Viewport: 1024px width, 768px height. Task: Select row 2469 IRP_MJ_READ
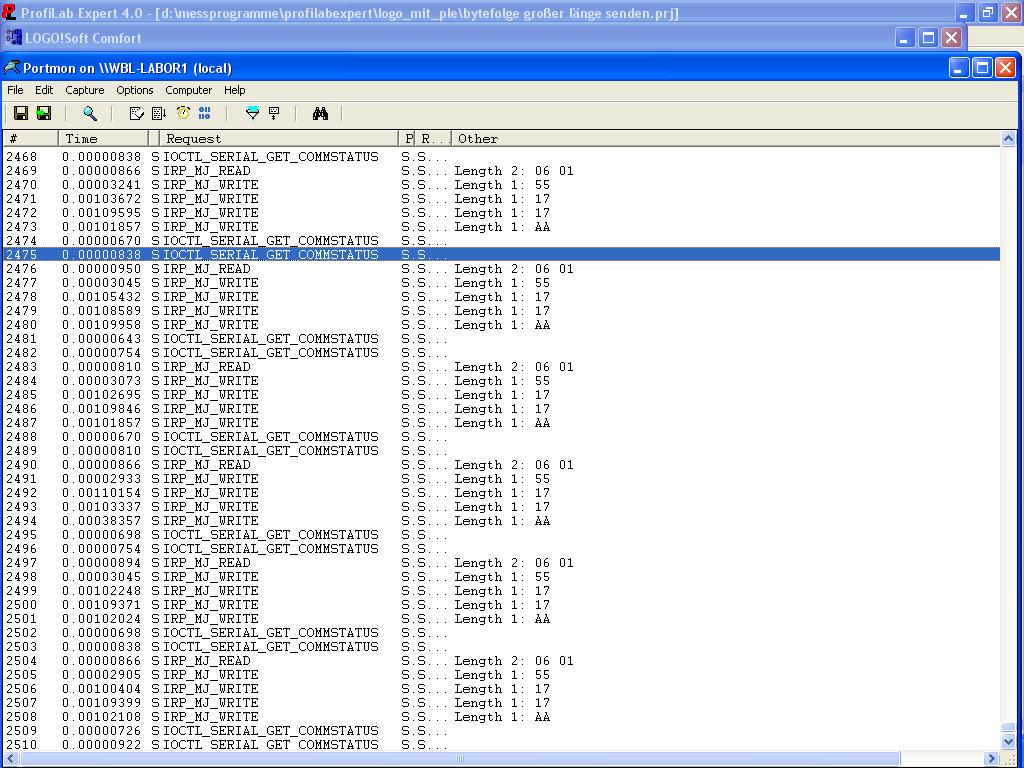coord(502,170)
